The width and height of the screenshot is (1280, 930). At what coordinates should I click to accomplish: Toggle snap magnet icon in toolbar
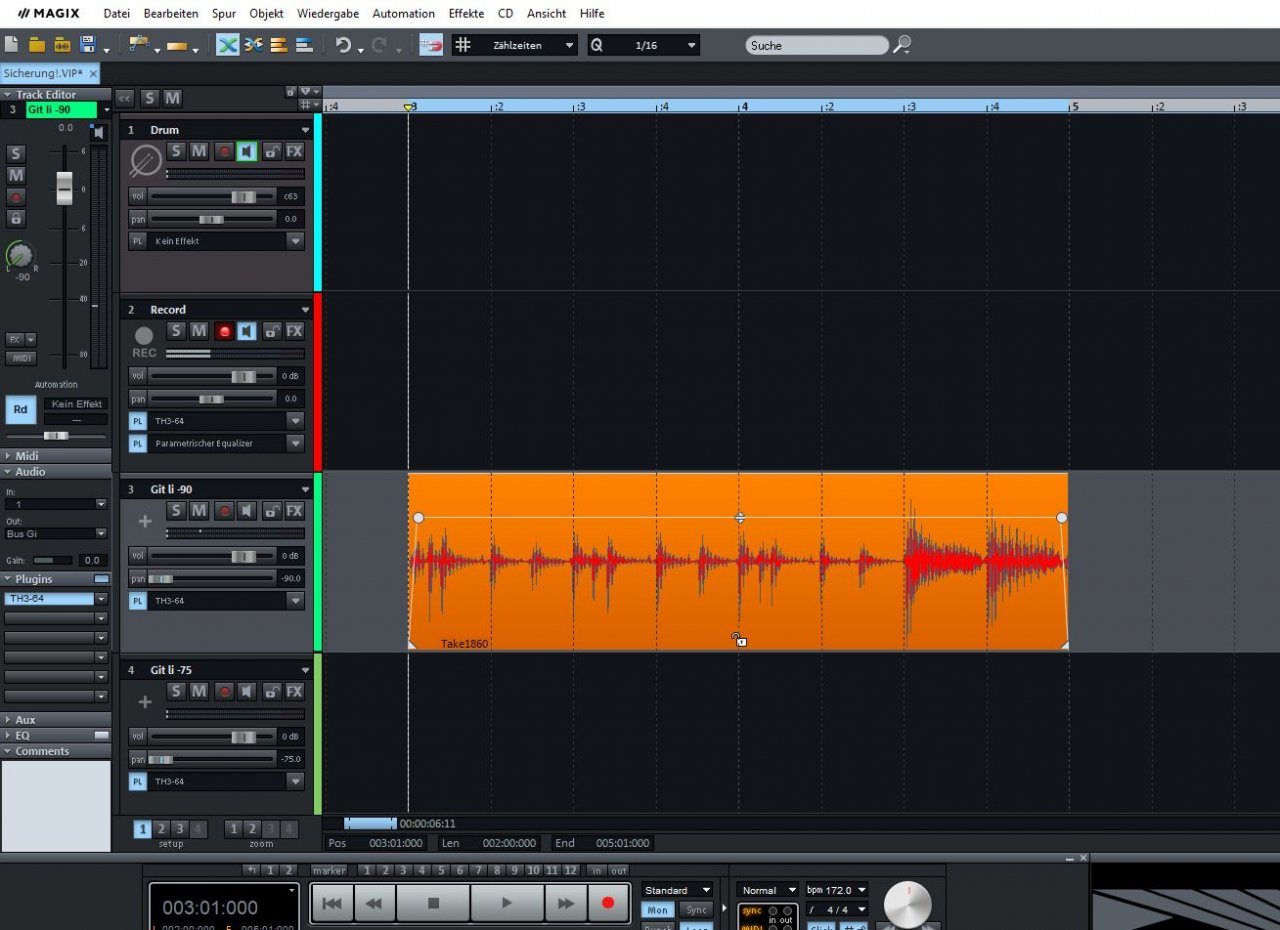tap(431, 45)
